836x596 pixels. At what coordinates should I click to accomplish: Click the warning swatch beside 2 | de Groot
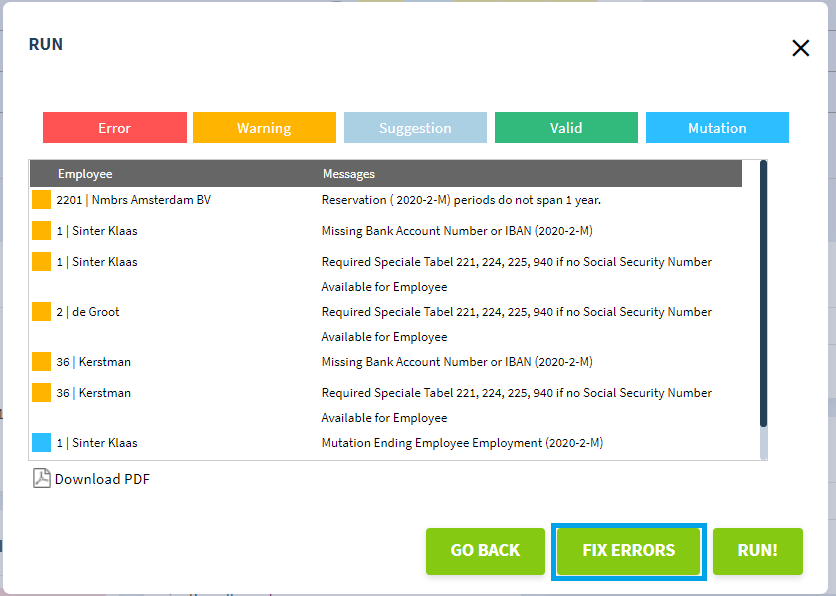[x=41, y=312]
